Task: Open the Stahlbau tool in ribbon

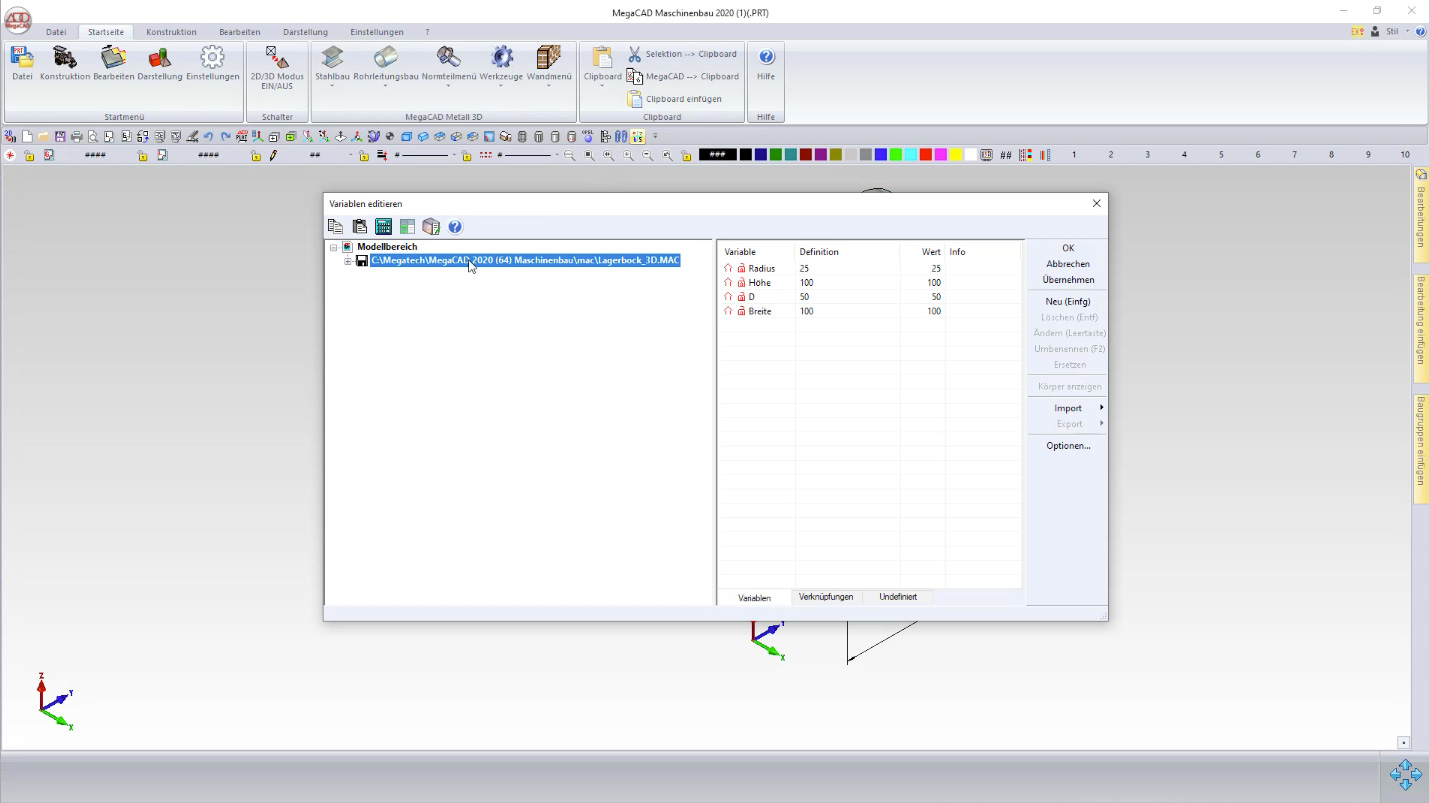Action: (x=332, y=58)
